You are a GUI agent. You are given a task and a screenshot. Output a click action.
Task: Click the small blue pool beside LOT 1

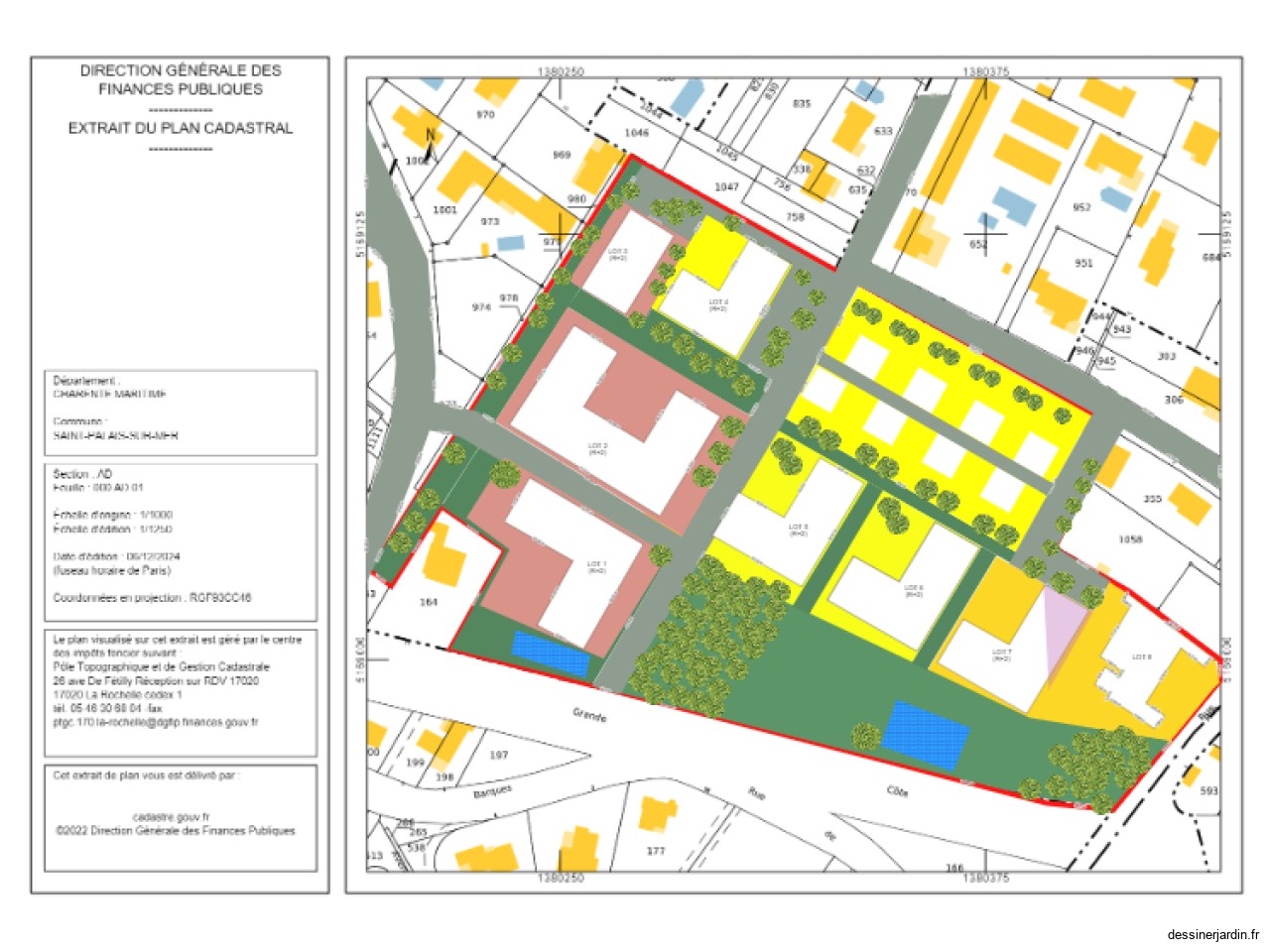[x=551, y=654]
